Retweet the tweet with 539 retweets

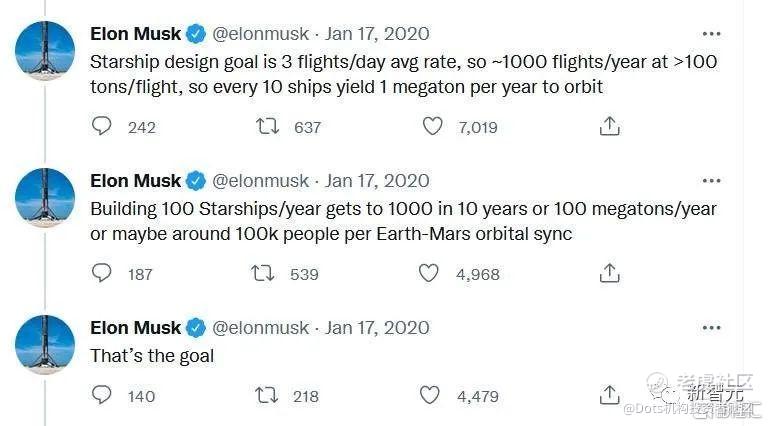click(265, 273)
